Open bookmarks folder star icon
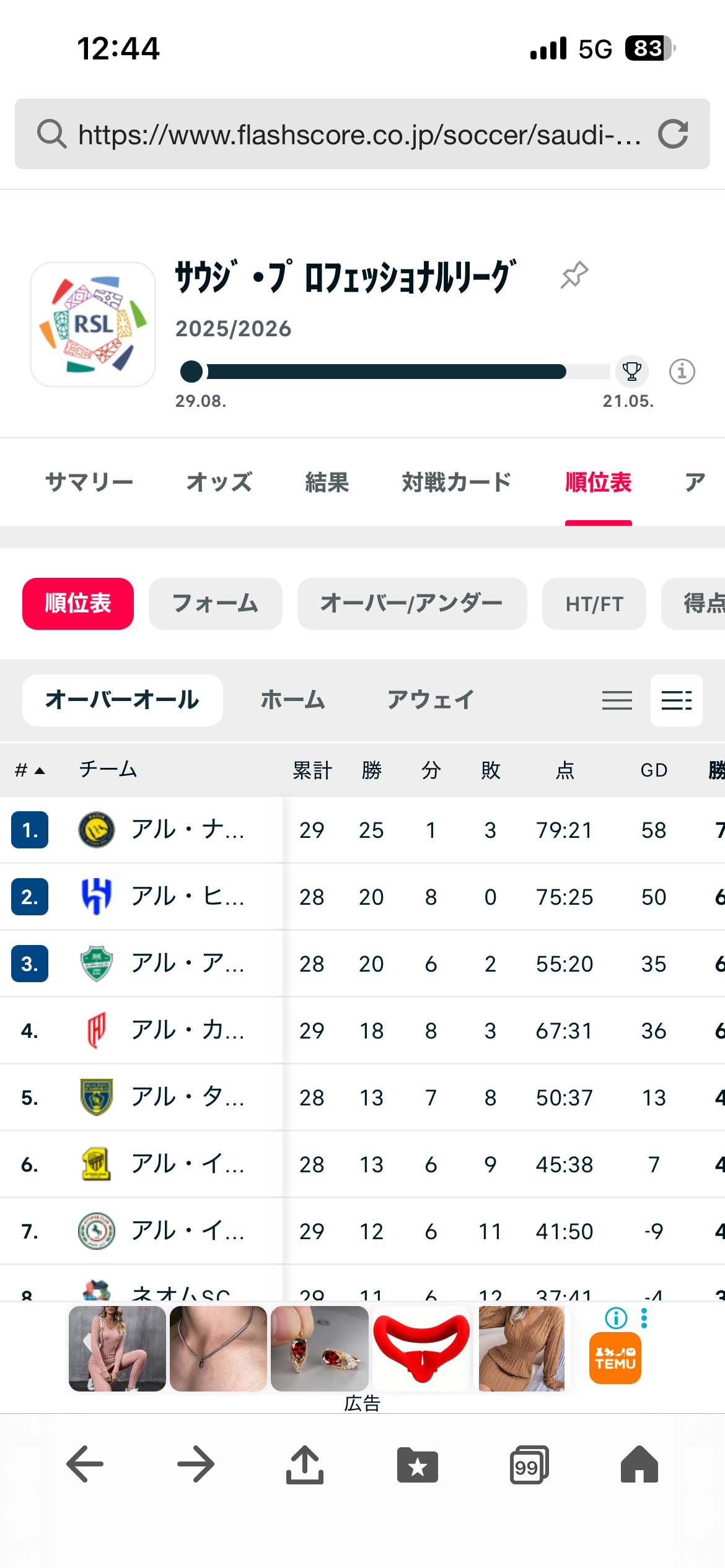Image resolution: width=725 pixels, height=1568 pixels. pyautogui.click(x=417, y=1465)
